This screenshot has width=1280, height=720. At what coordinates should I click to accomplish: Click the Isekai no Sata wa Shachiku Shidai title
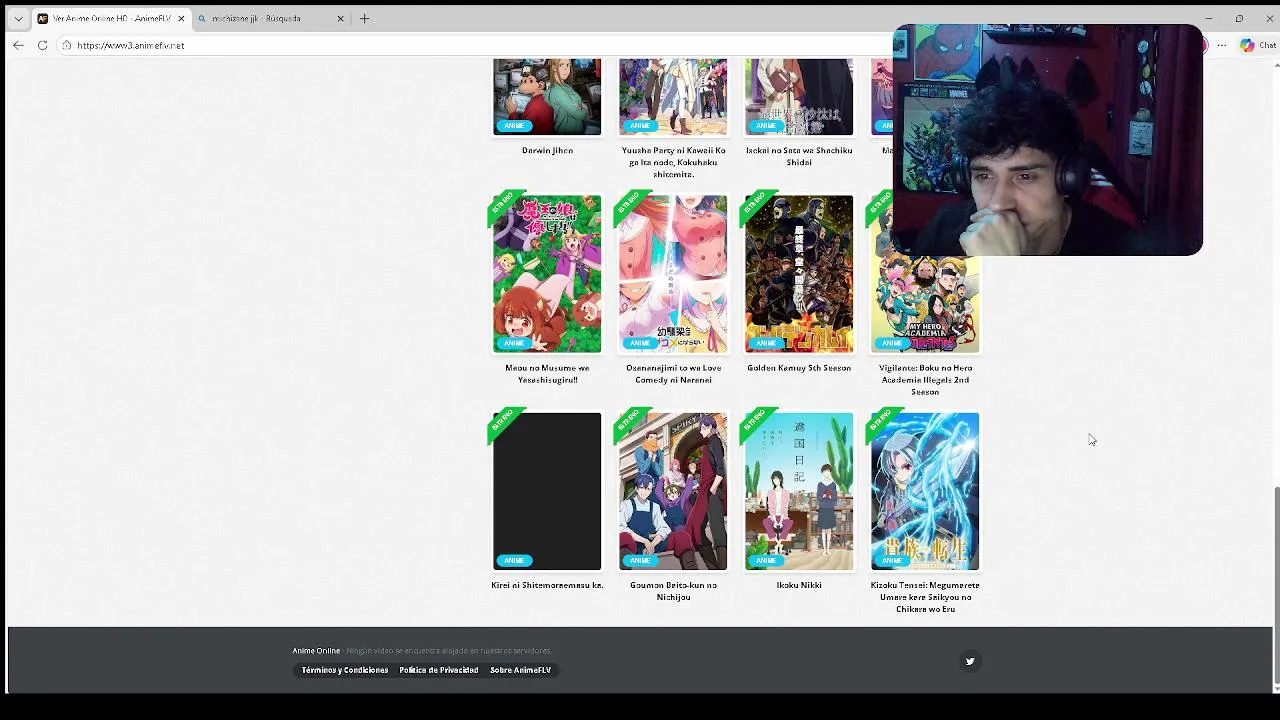(799, 156)
